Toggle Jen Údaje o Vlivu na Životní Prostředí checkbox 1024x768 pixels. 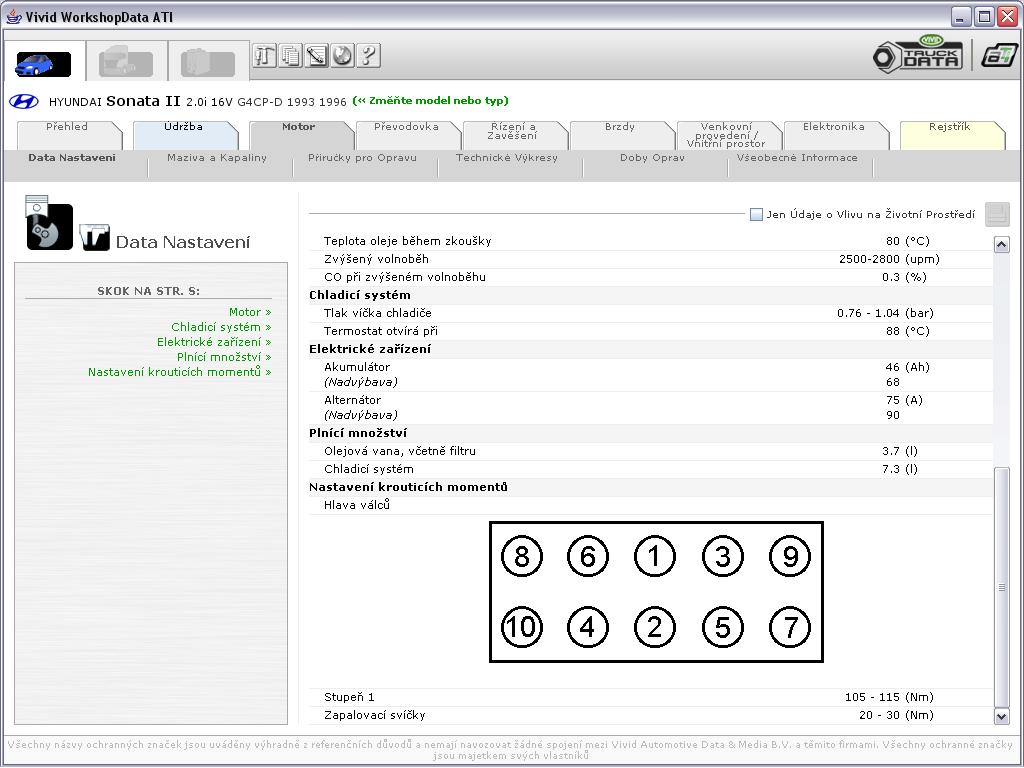[756, 214]
